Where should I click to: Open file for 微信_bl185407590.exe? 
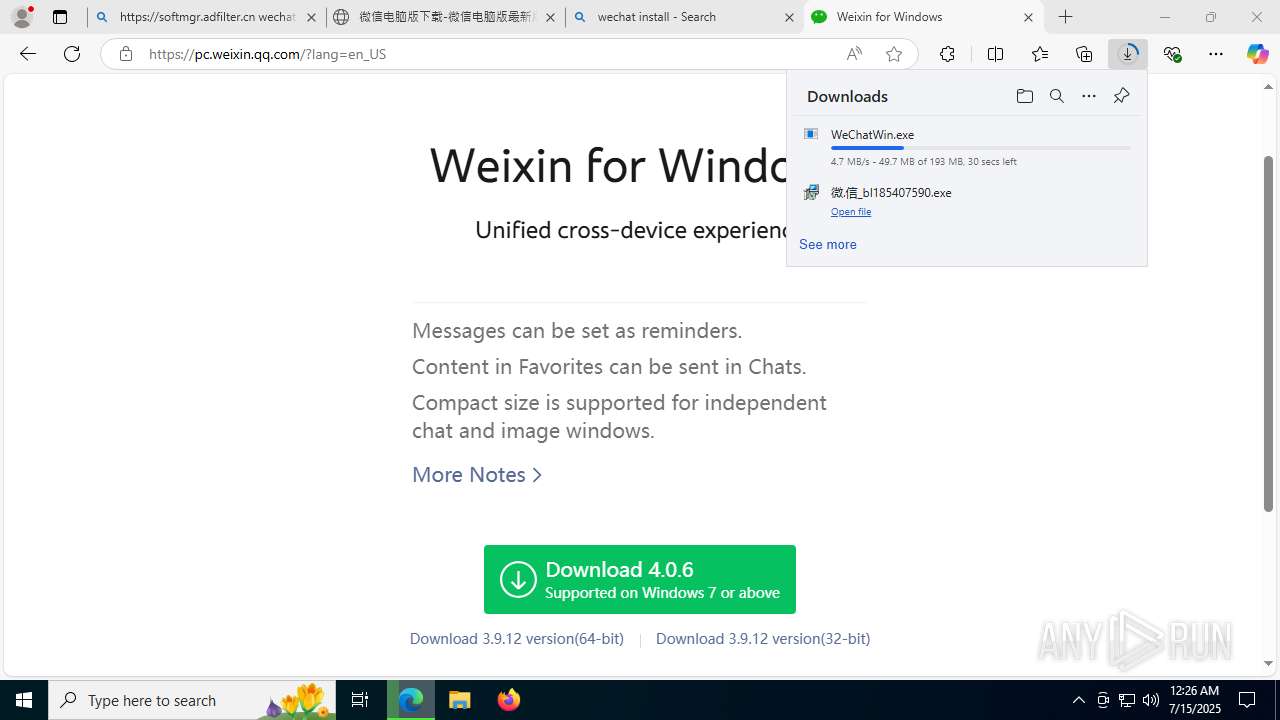(x=851, y=212)
